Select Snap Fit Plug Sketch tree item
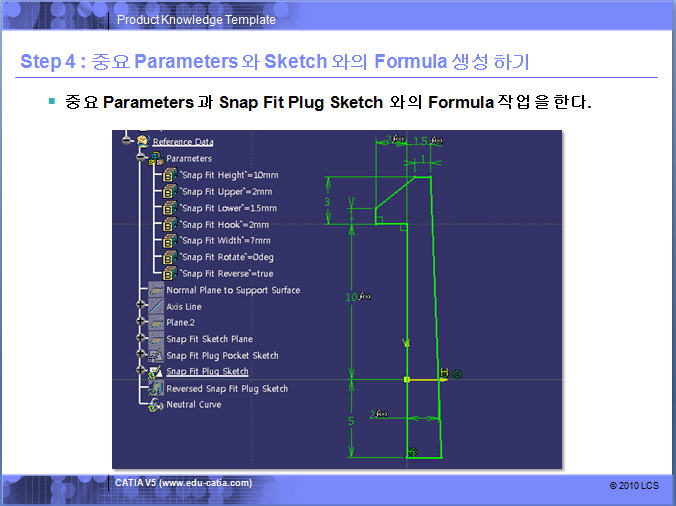 [x=207, y=372]
